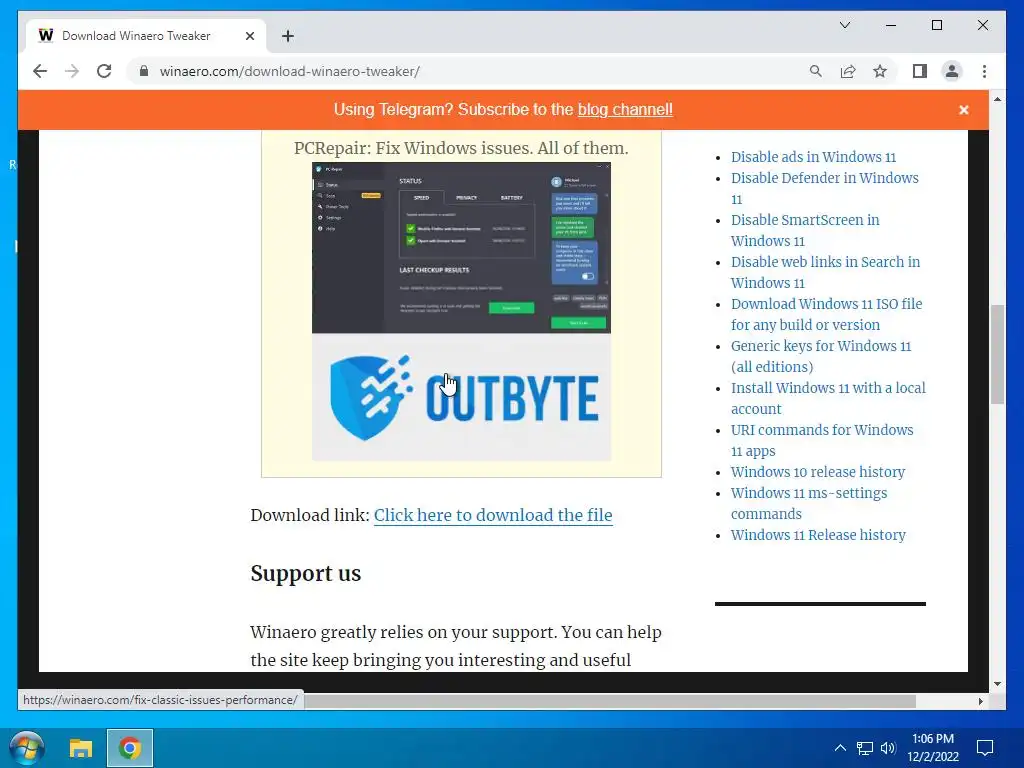This screenshot has height=768, width=1024.
Task: Click the PC Repair screenshot thumbnail
Action: (461, 248)
